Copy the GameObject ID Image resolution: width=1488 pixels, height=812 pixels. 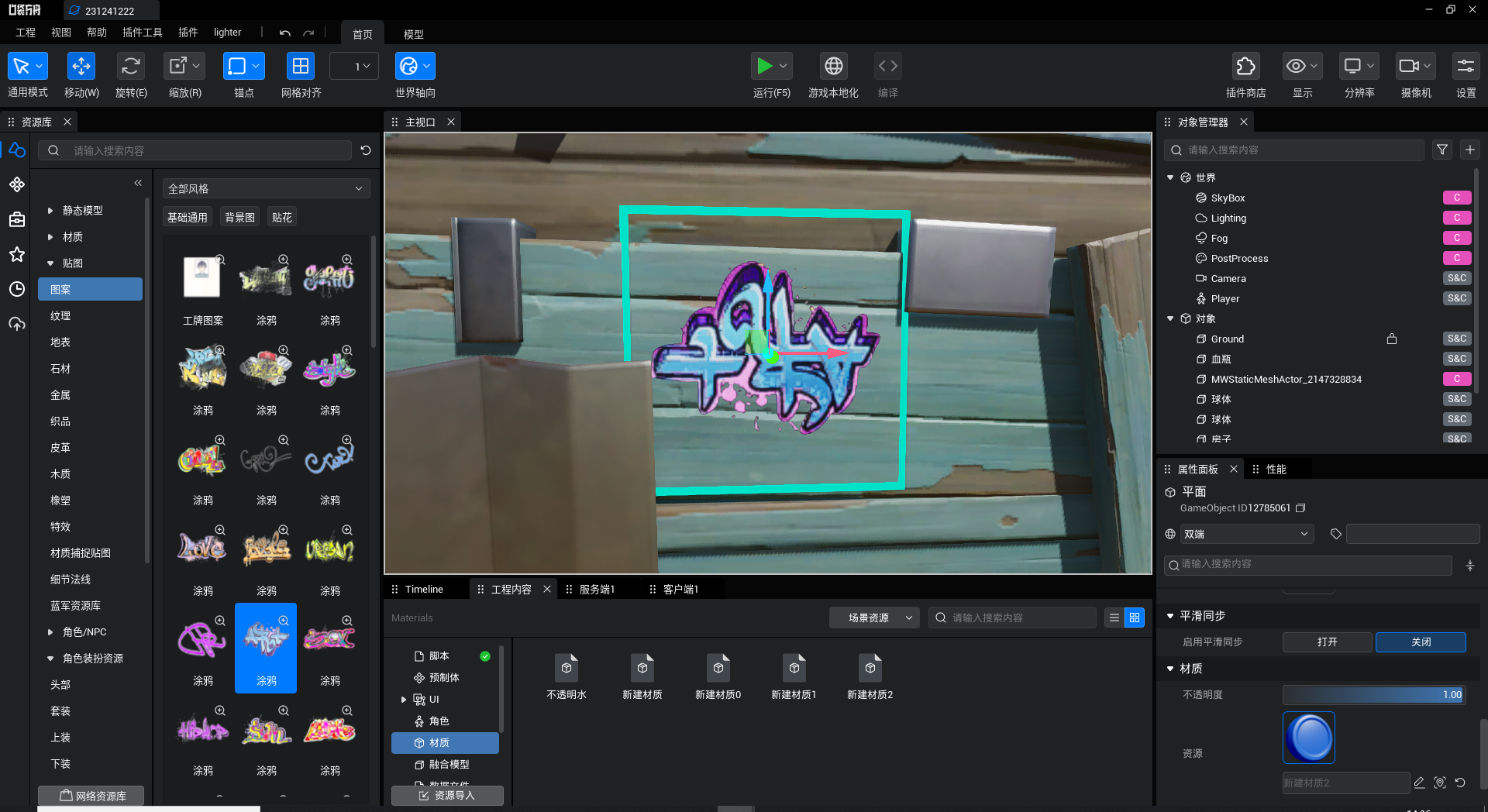[x=1301, y=508]
